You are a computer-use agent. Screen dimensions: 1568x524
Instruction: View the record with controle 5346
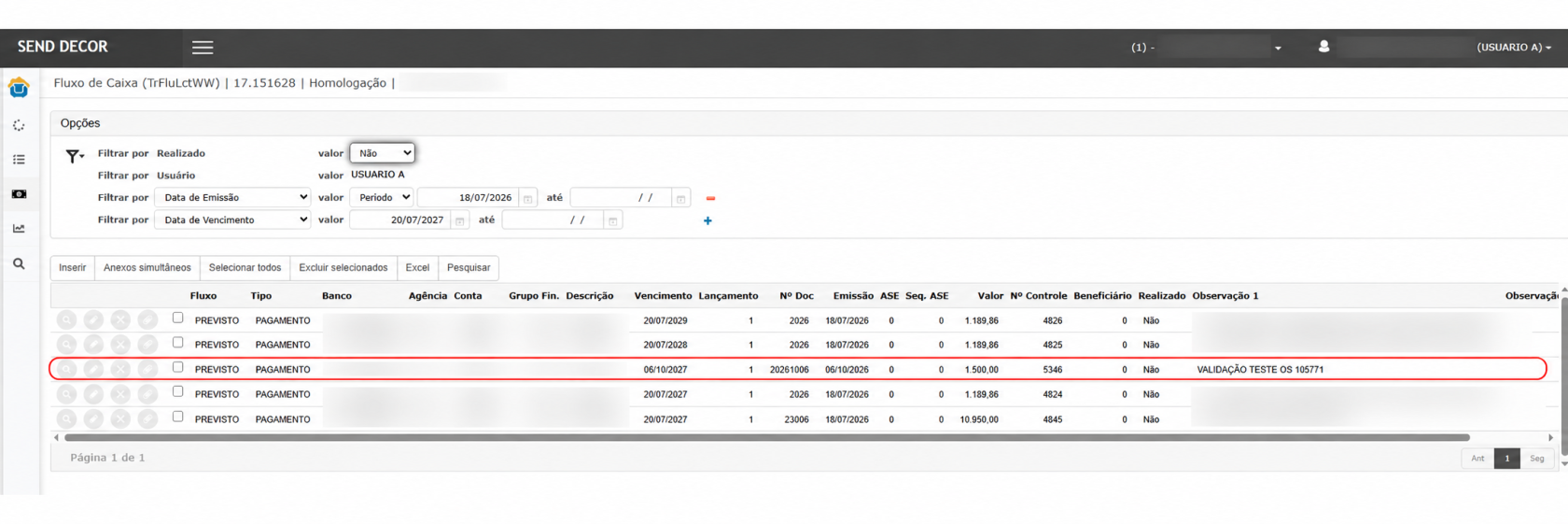[x=66, y=370]
